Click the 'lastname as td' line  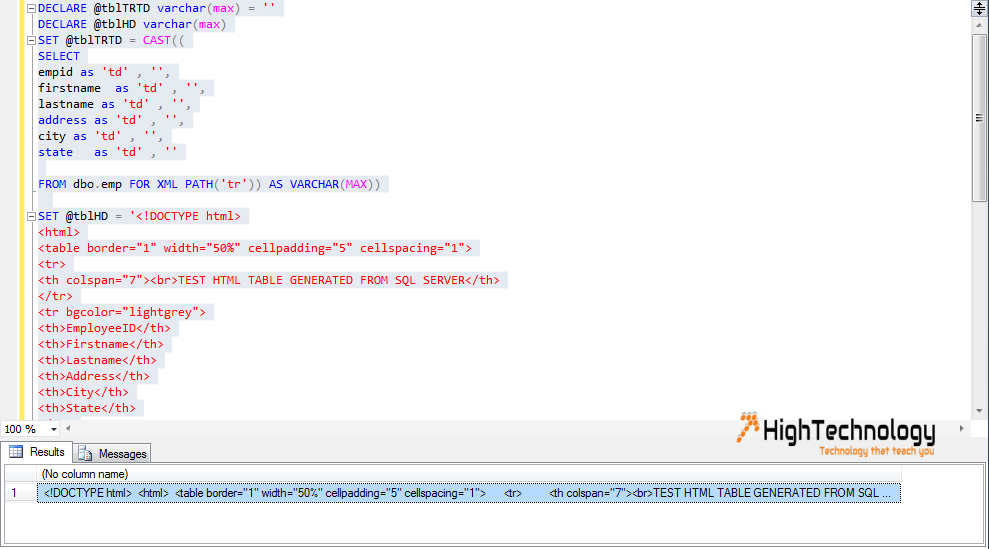pyautogui.click(x=114, y=104)
